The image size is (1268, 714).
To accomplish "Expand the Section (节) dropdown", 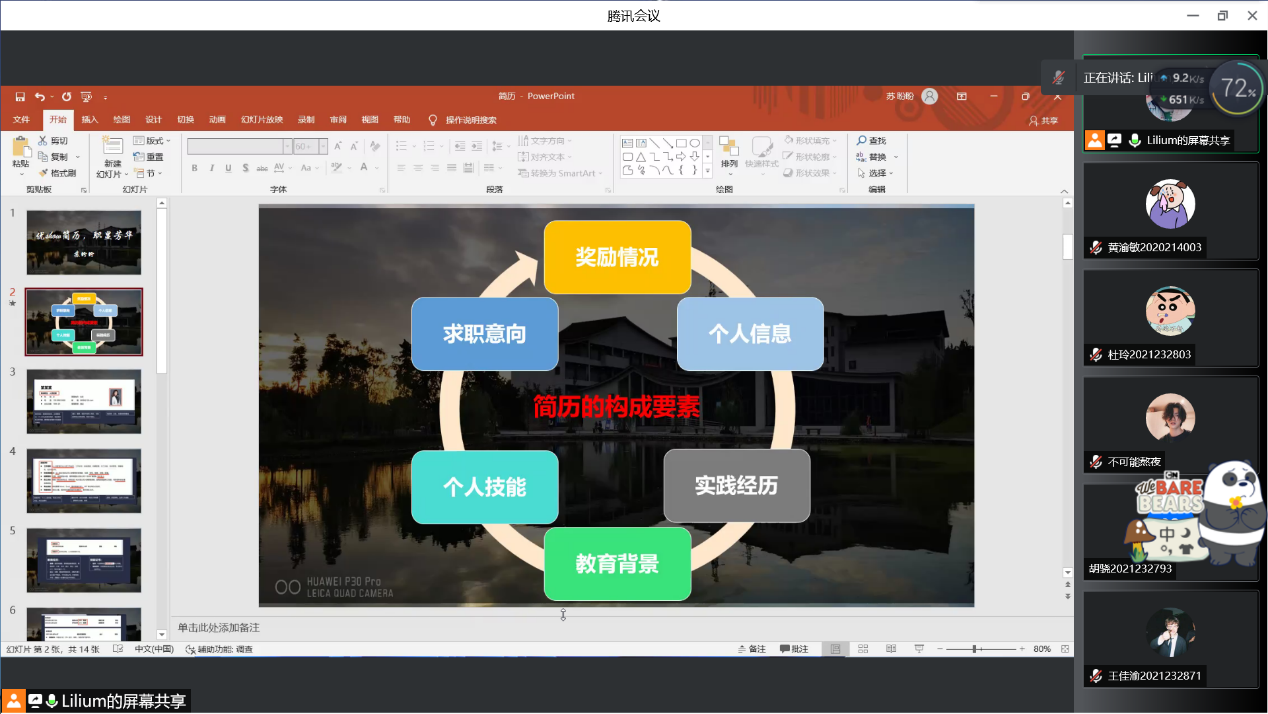I will pos(152,173).
